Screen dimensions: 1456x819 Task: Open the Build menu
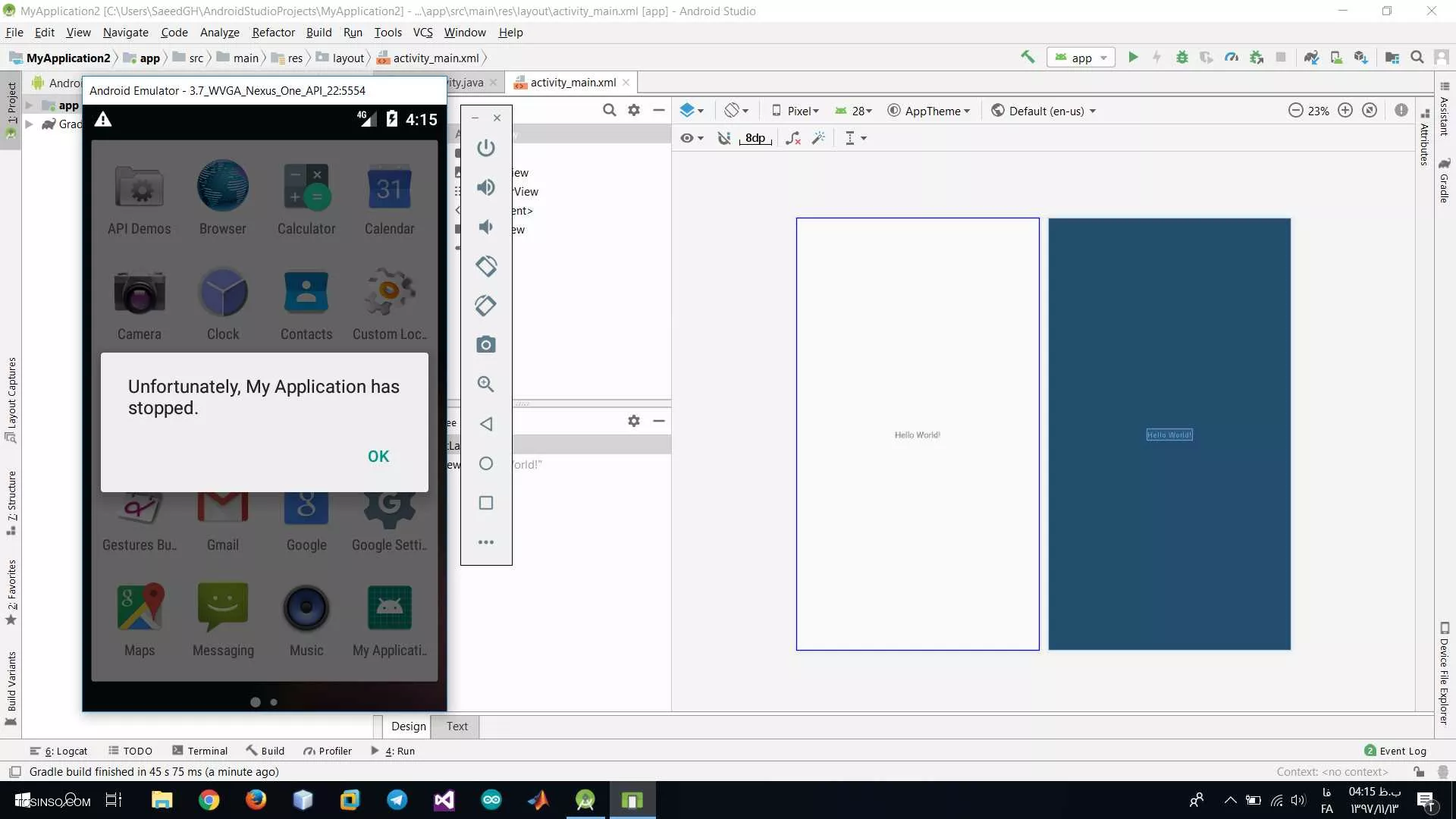[318, 33]
